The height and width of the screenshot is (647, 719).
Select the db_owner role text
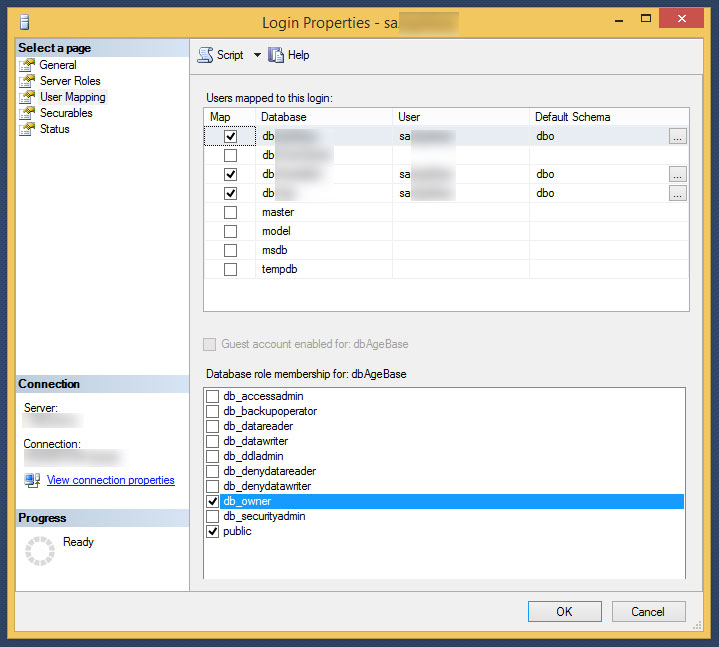pos(247,501)
